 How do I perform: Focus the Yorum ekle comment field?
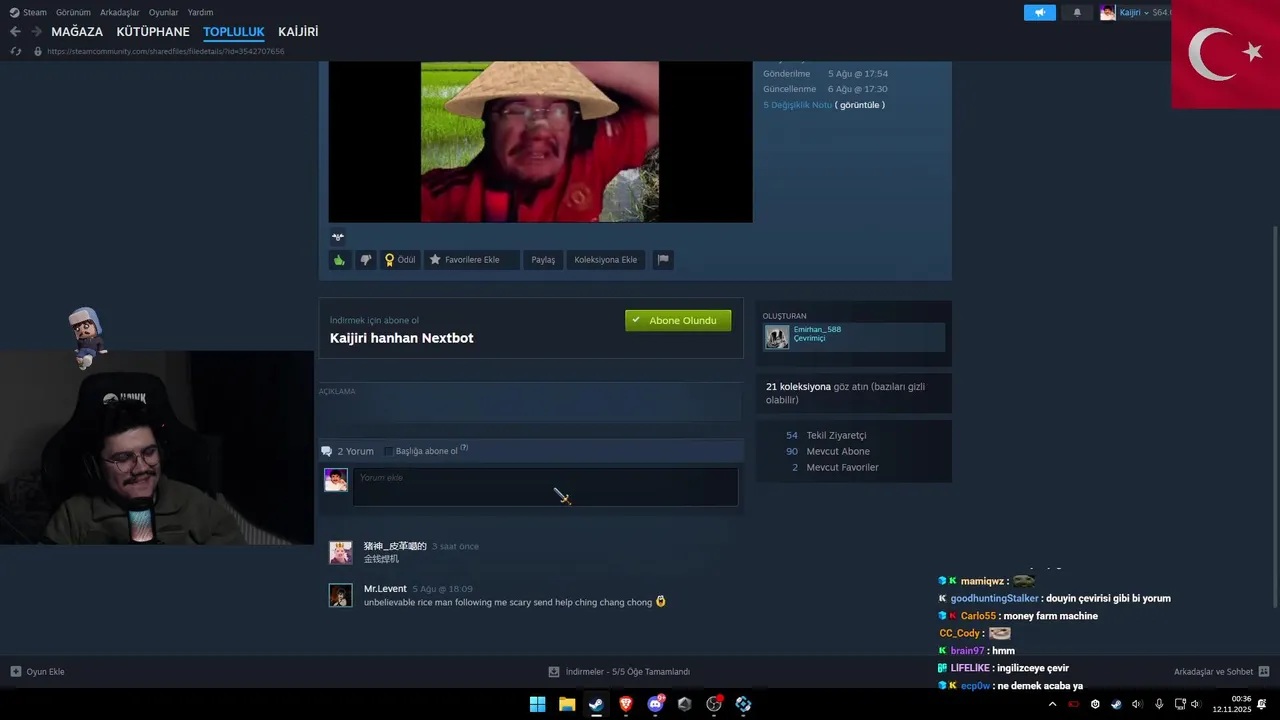(x=545, y=487)
